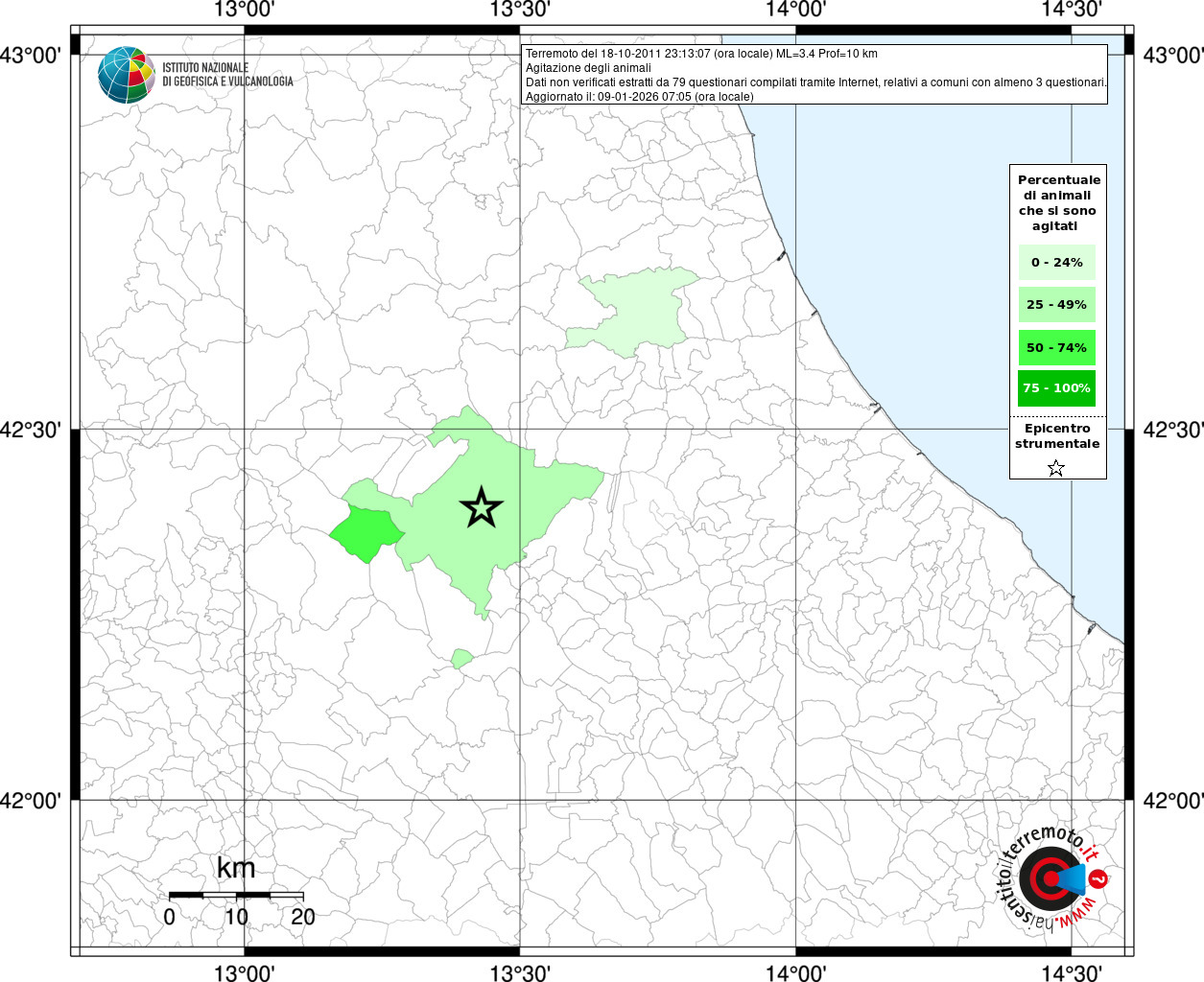Click the scale bar '20' value

pyautogui.click(x=303, y=917)
